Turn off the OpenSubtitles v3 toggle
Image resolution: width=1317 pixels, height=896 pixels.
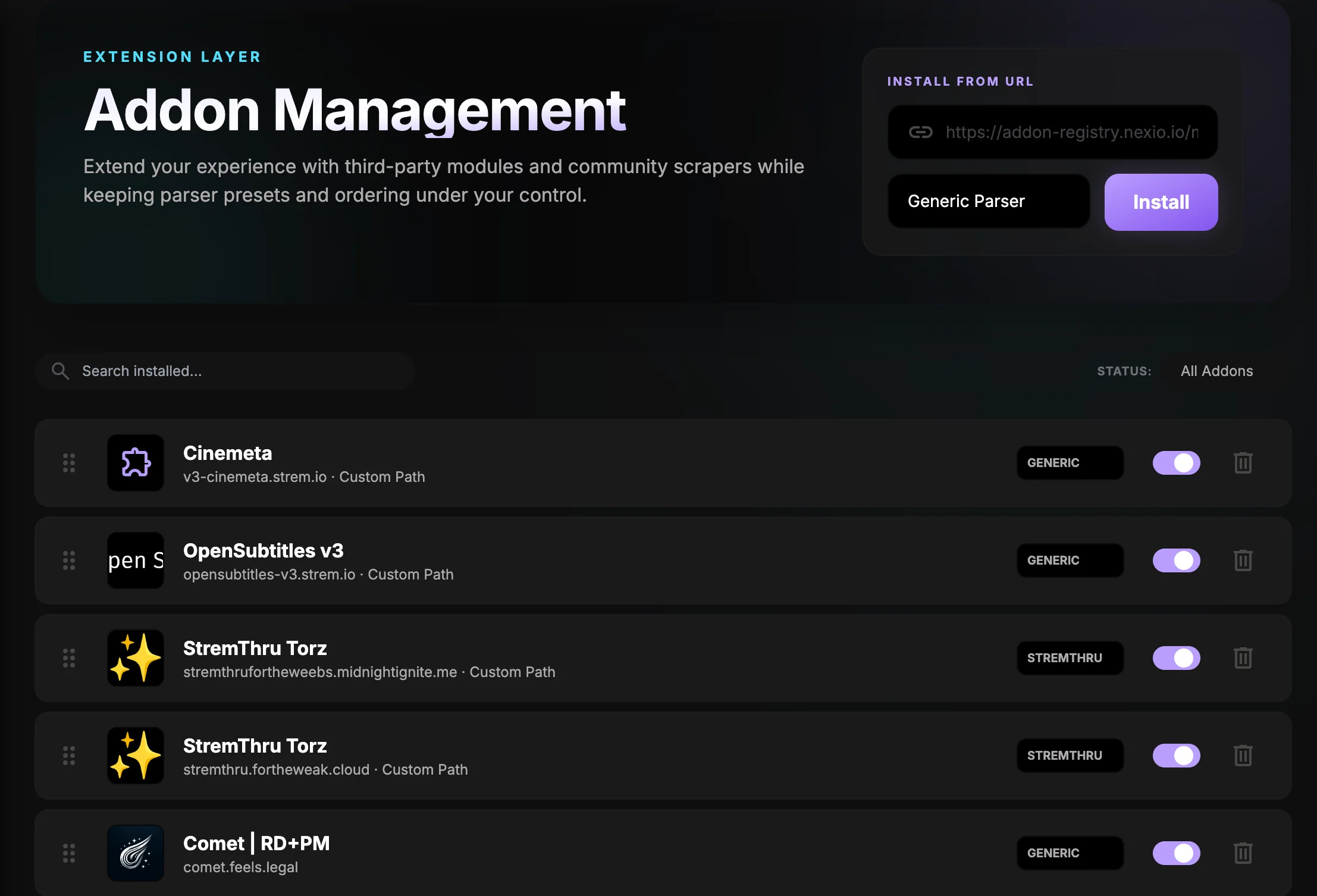[1177, 560]
